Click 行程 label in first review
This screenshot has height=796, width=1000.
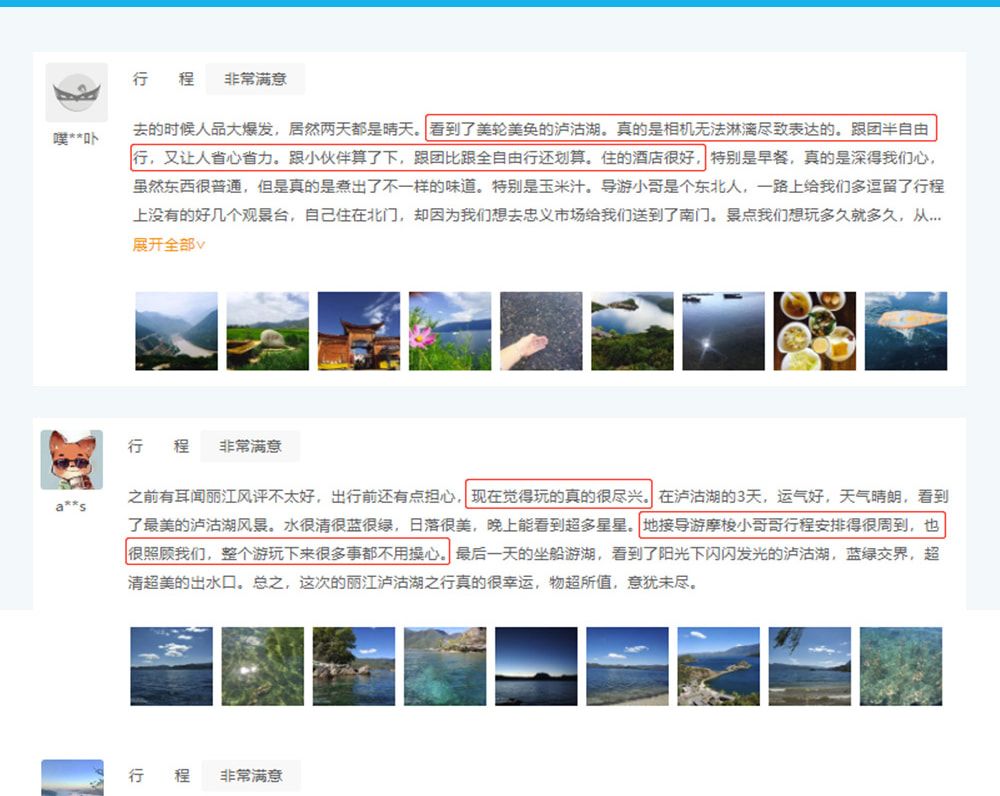[x=163, y=79]
